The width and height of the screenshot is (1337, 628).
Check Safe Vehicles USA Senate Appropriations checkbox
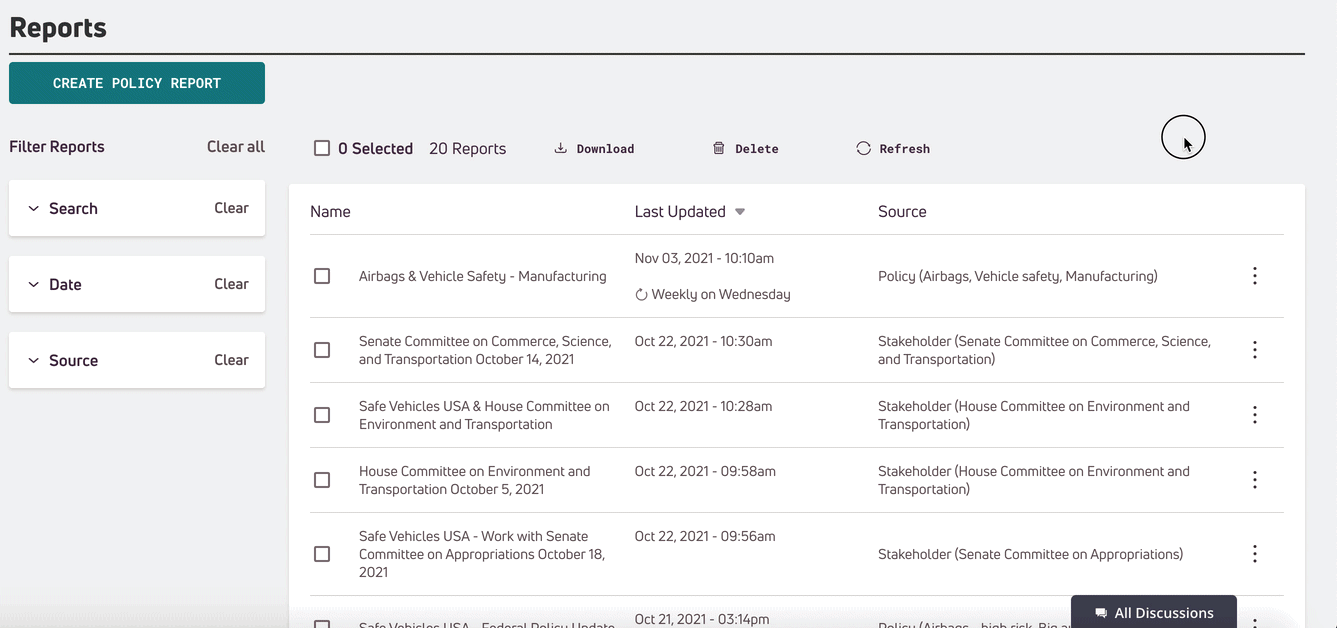click(322, 554)
